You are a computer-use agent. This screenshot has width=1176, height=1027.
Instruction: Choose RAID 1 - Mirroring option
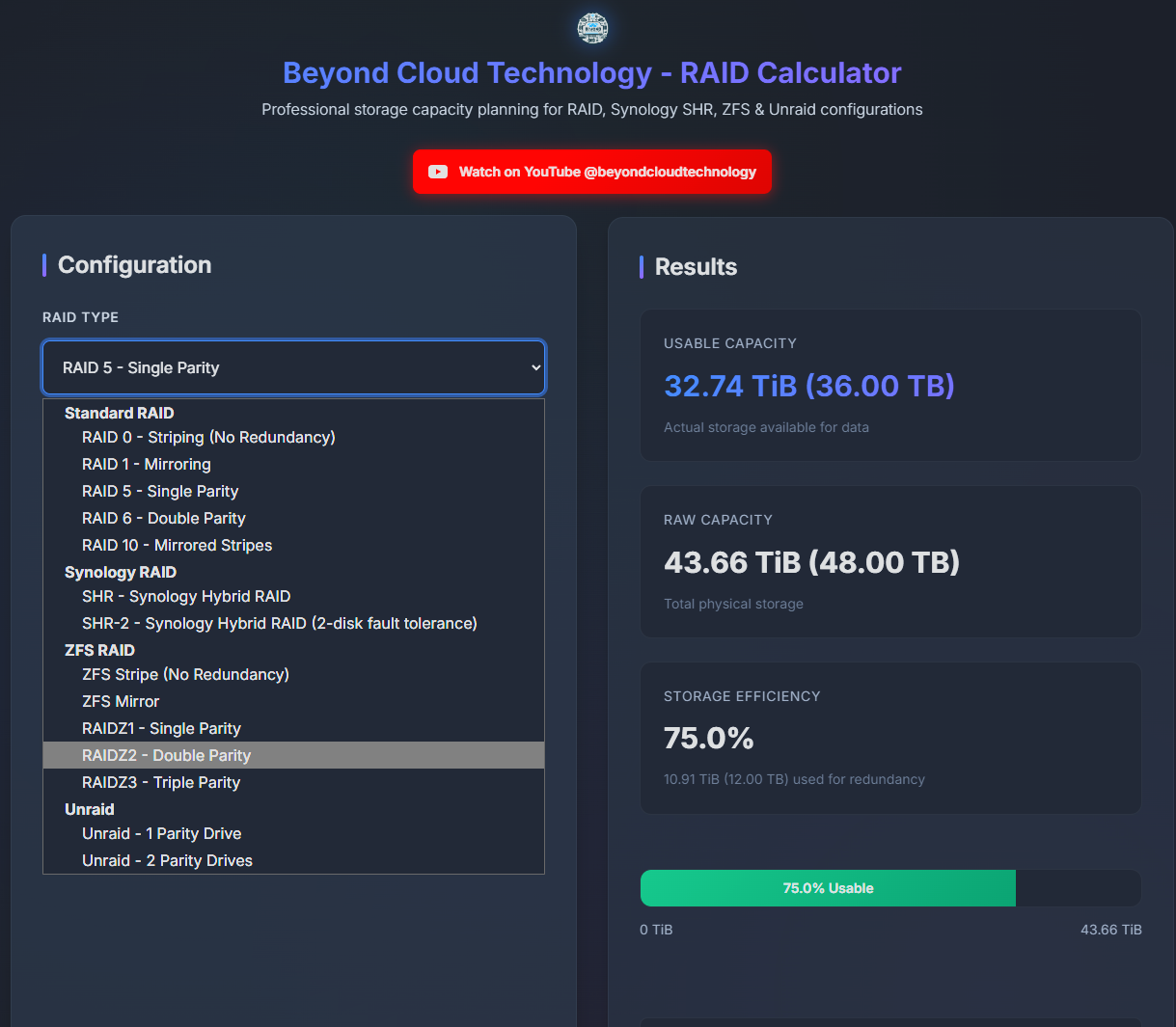146,464
